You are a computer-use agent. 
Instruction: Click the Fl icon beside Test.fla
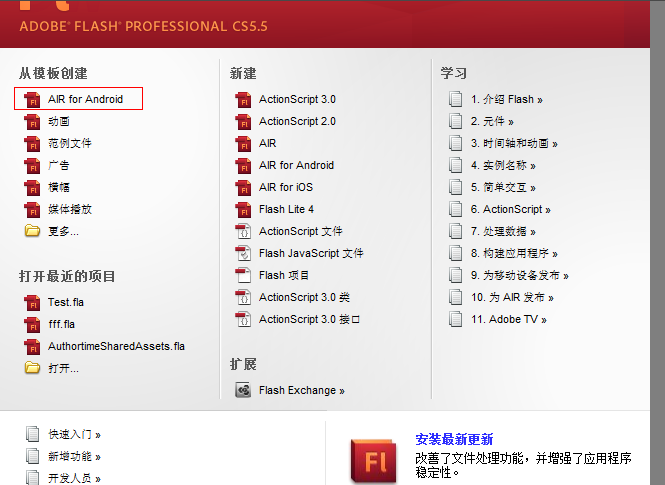[32, 302]
